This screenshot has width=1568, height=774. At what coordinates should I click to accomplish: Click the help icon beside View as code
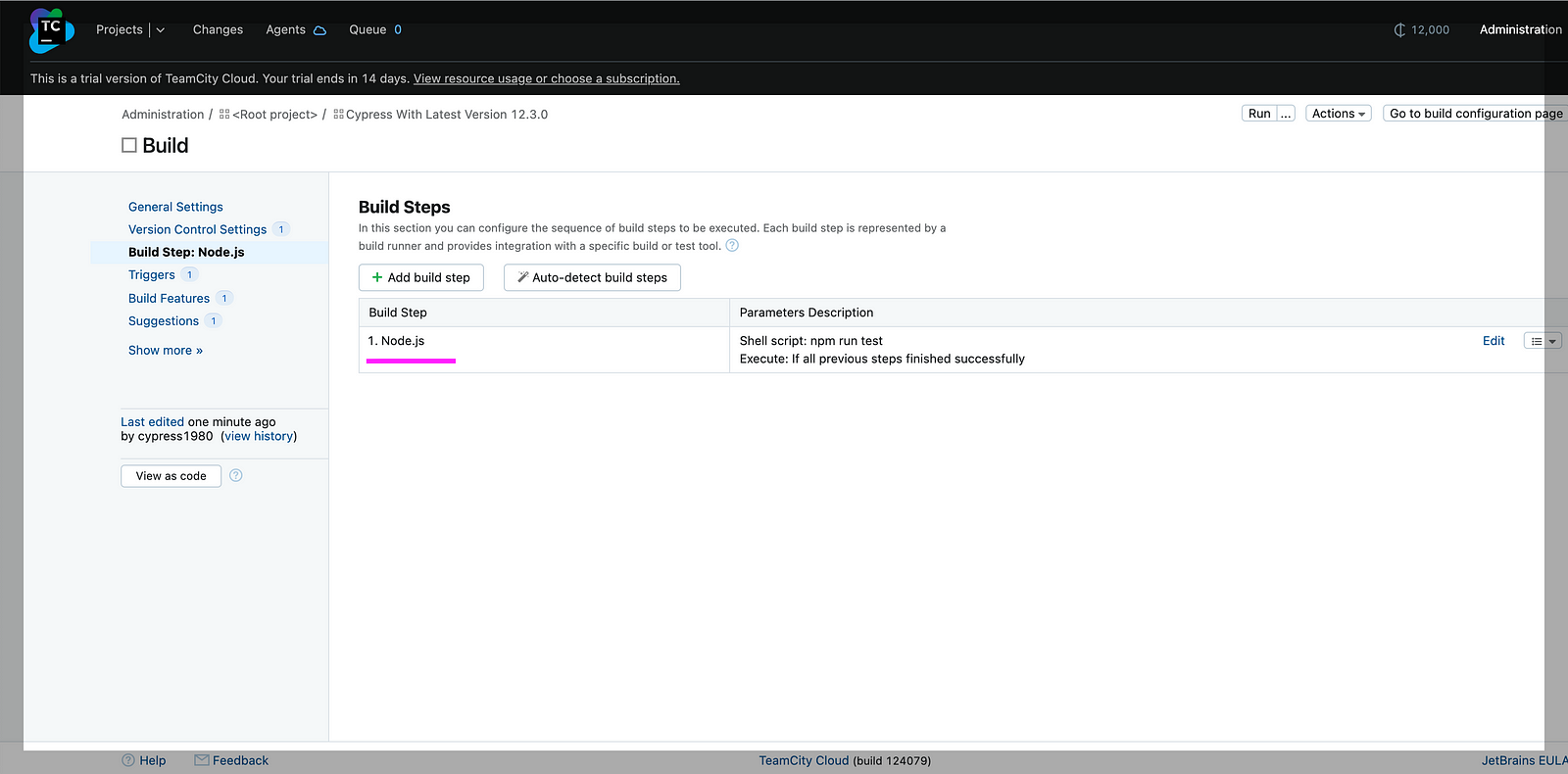click(x=236, y=476)
